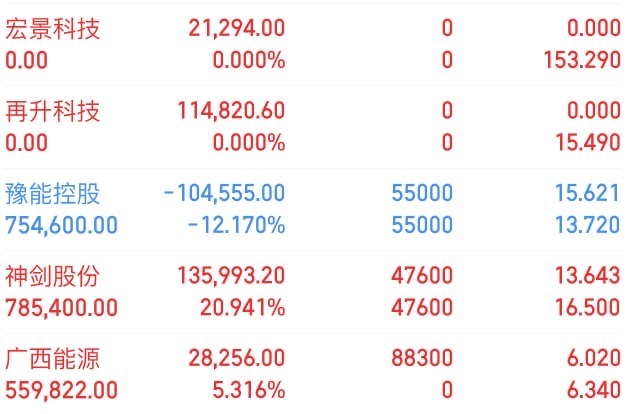The image size is (632, 414).
Task: Click the 559,822.00 market value
Action: tap(61, 390)
